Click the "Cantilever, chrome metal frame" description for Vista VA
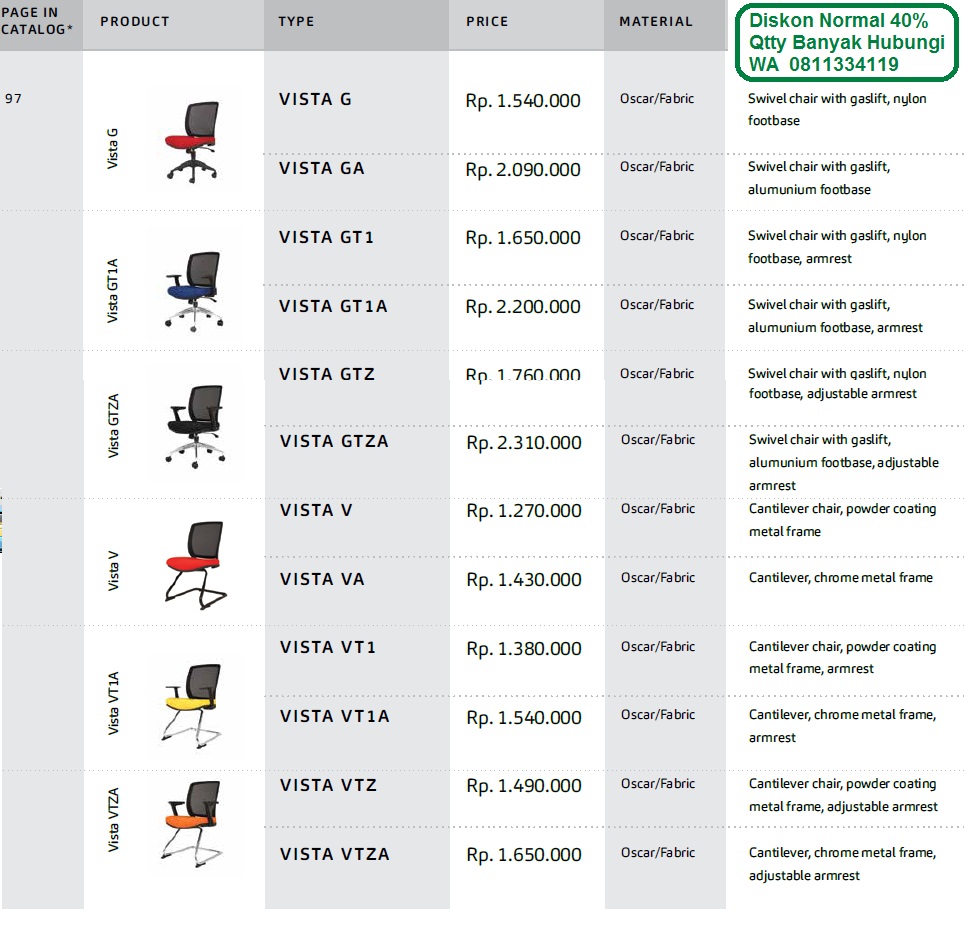This screenshot has height=928, width=964. coord(840,577)
